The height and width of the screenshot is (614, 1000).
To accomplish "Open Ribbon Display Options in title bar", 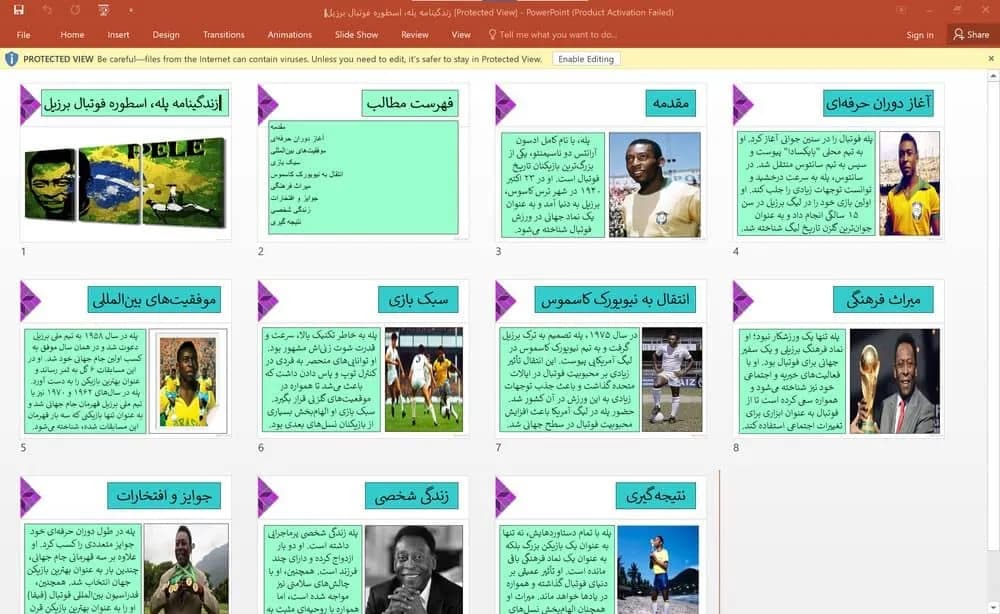I will tap(901, 10).
